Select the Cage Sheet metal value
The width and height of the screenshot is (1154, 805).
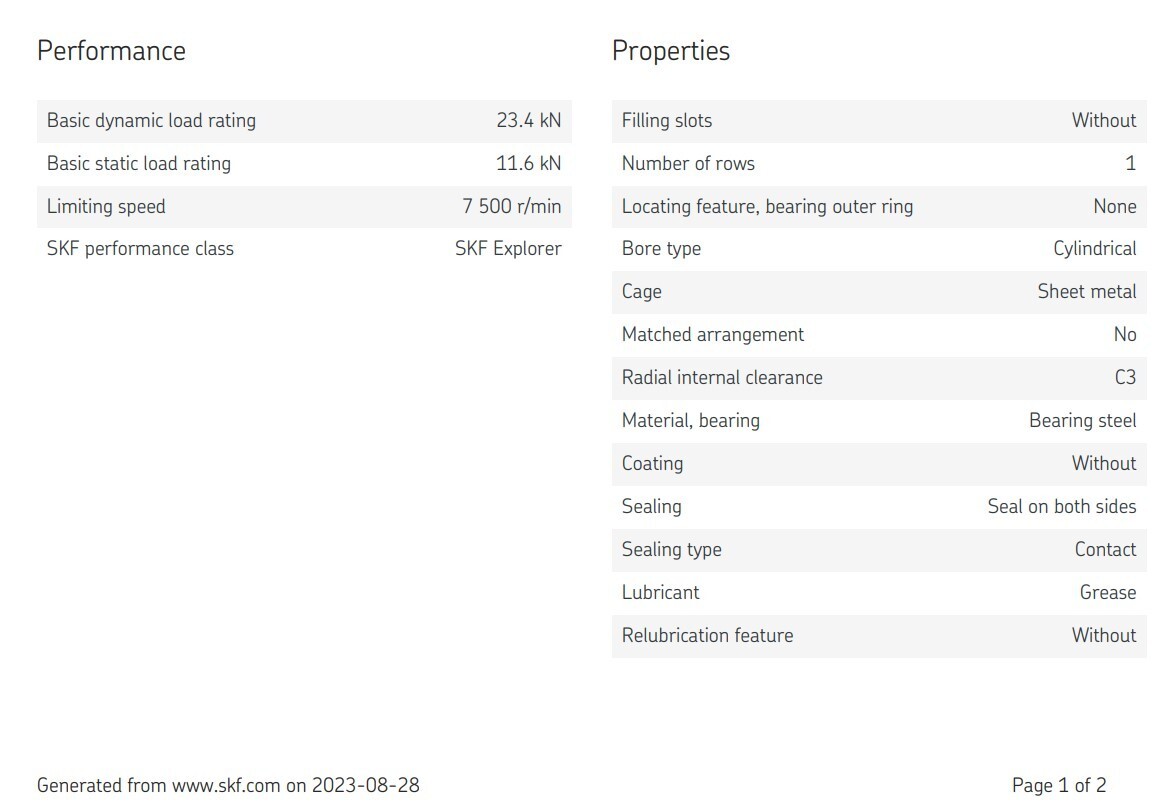(x=1087, y=291)
